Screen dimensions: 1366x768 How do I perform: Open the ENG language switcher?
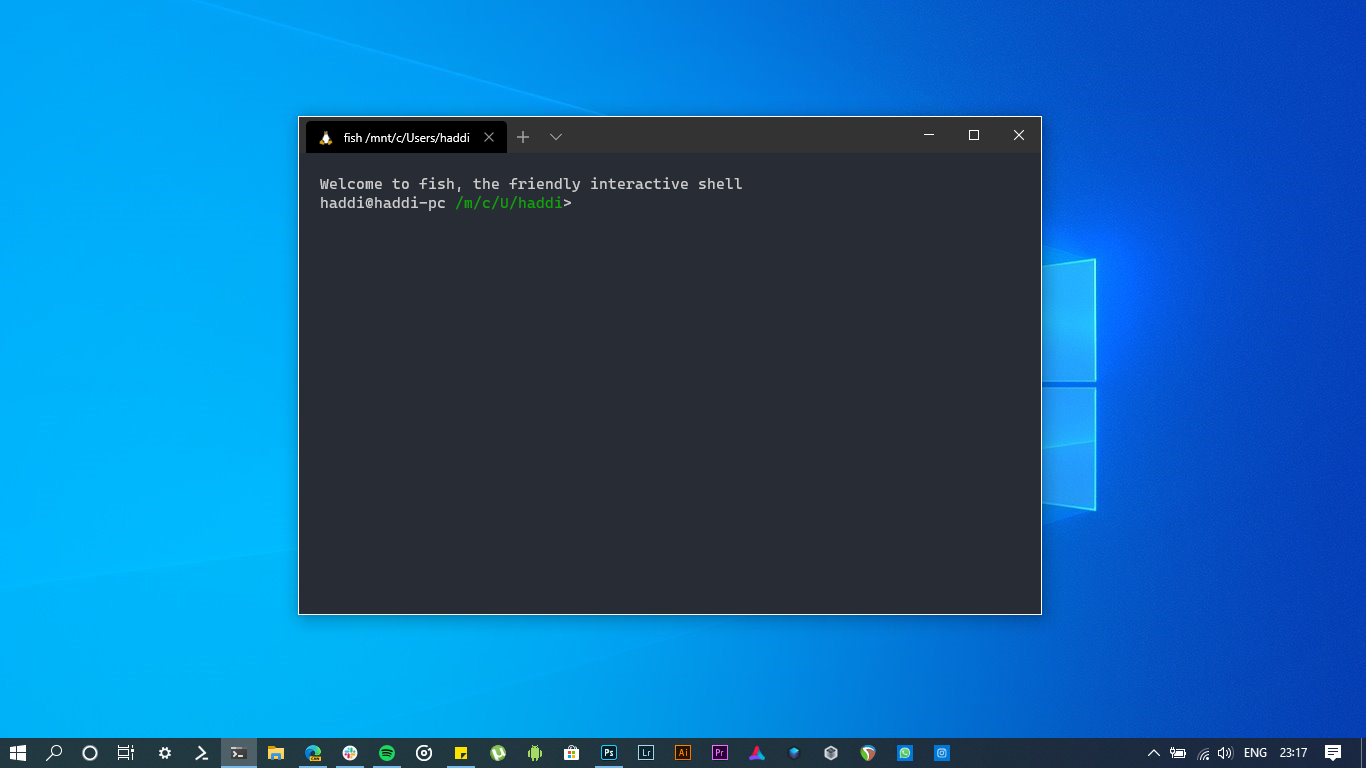(x=1256, y=752)
